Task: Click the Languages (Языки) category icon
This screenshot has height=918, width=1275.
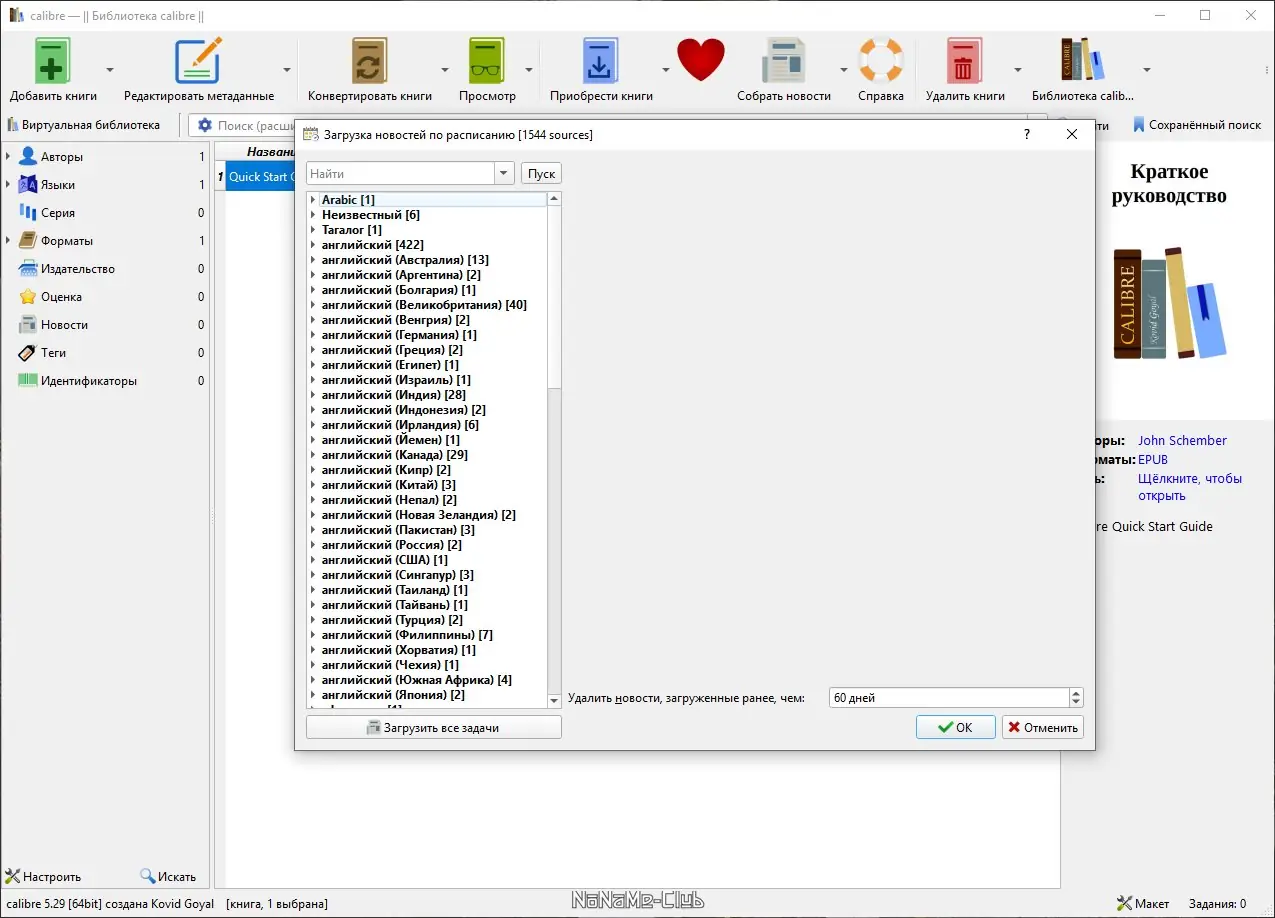Action: pos(28,185)
